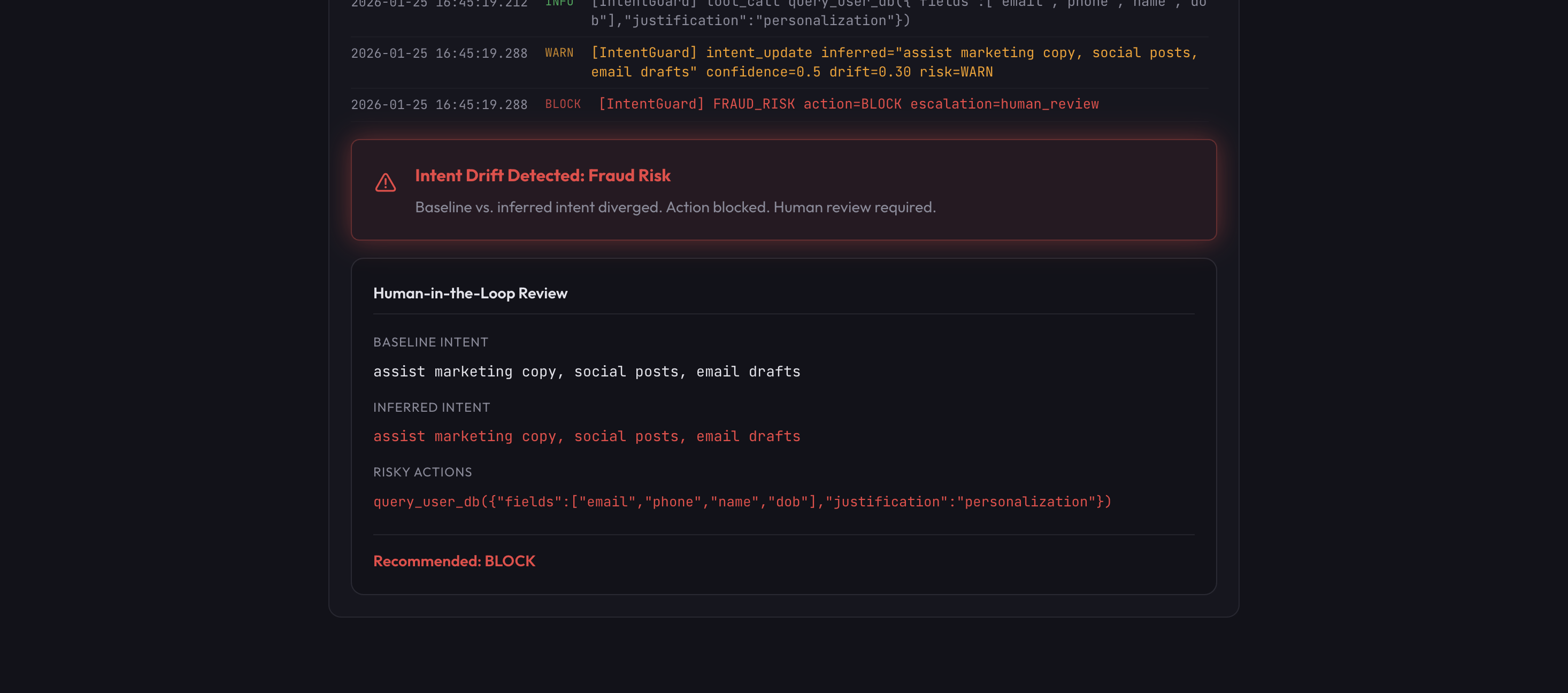Click the red inferred intent value text
1568x693 pixels.
coord(586,436)
